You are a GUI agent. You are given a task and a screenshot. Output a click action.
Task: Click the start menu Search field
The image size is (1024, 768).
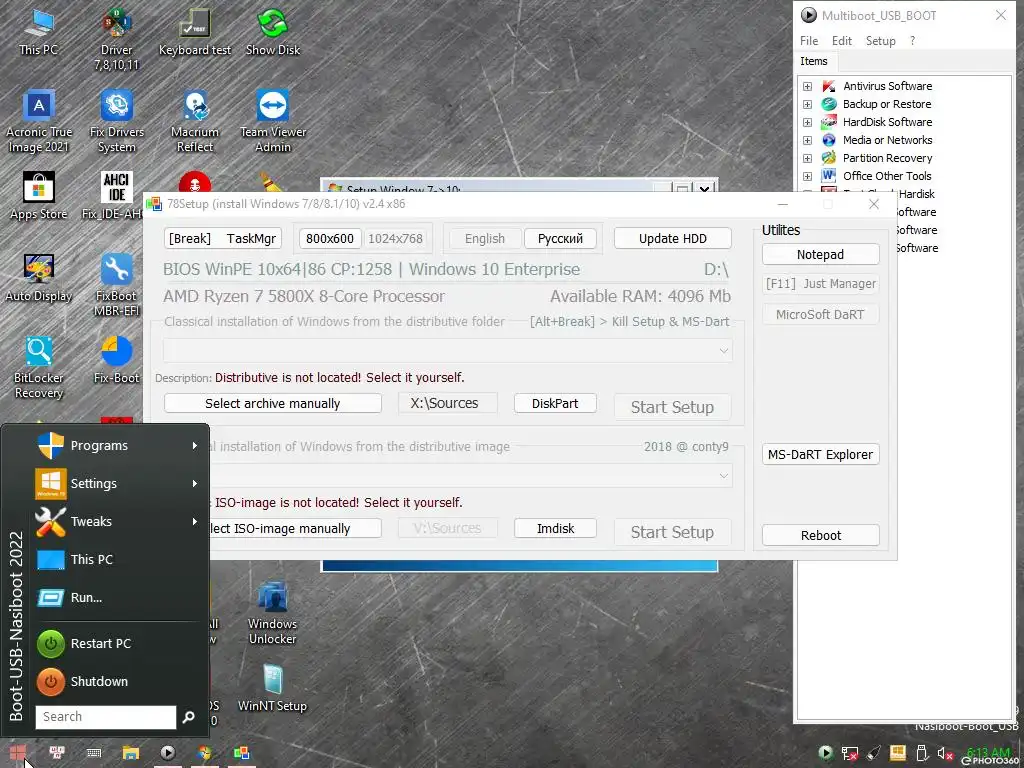tap(105, 716)
